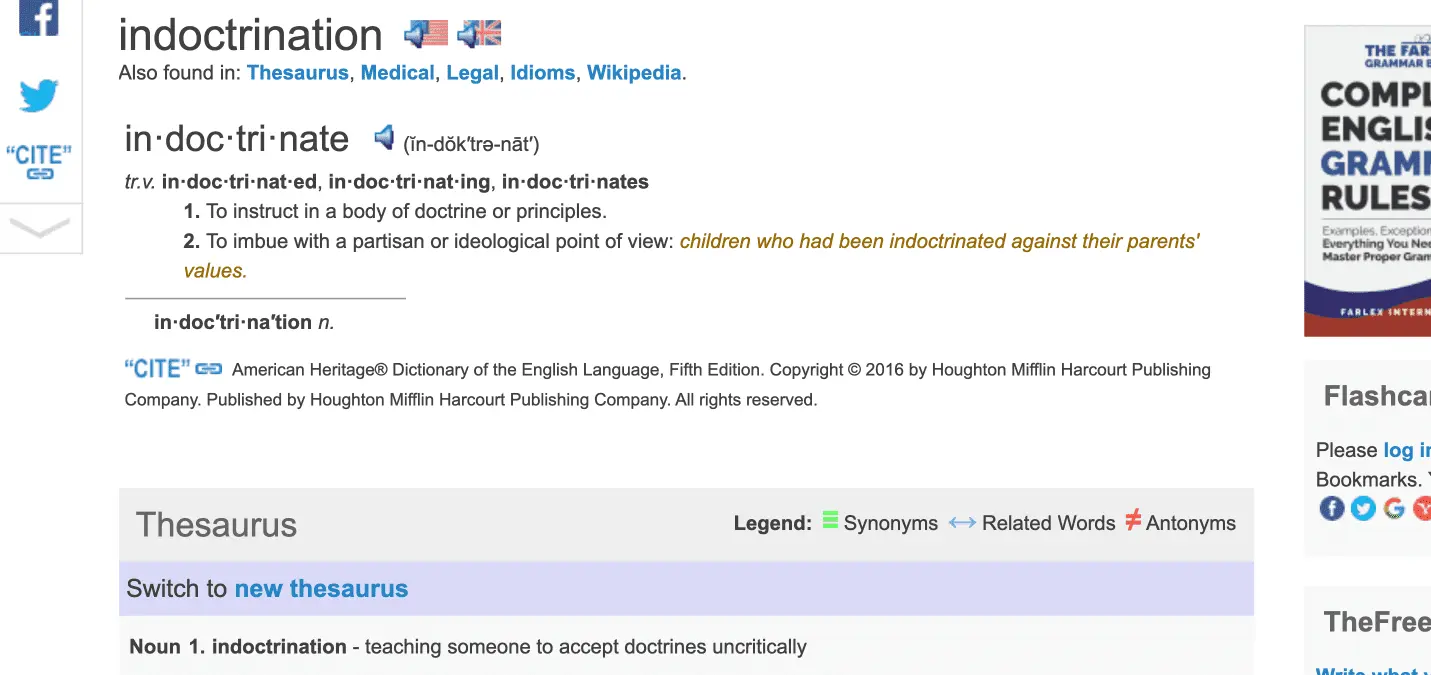The width and height of the screenshot is (1431, 675).
Task: Play the US English pronunciation audio
Action: [x=426, y=34]
